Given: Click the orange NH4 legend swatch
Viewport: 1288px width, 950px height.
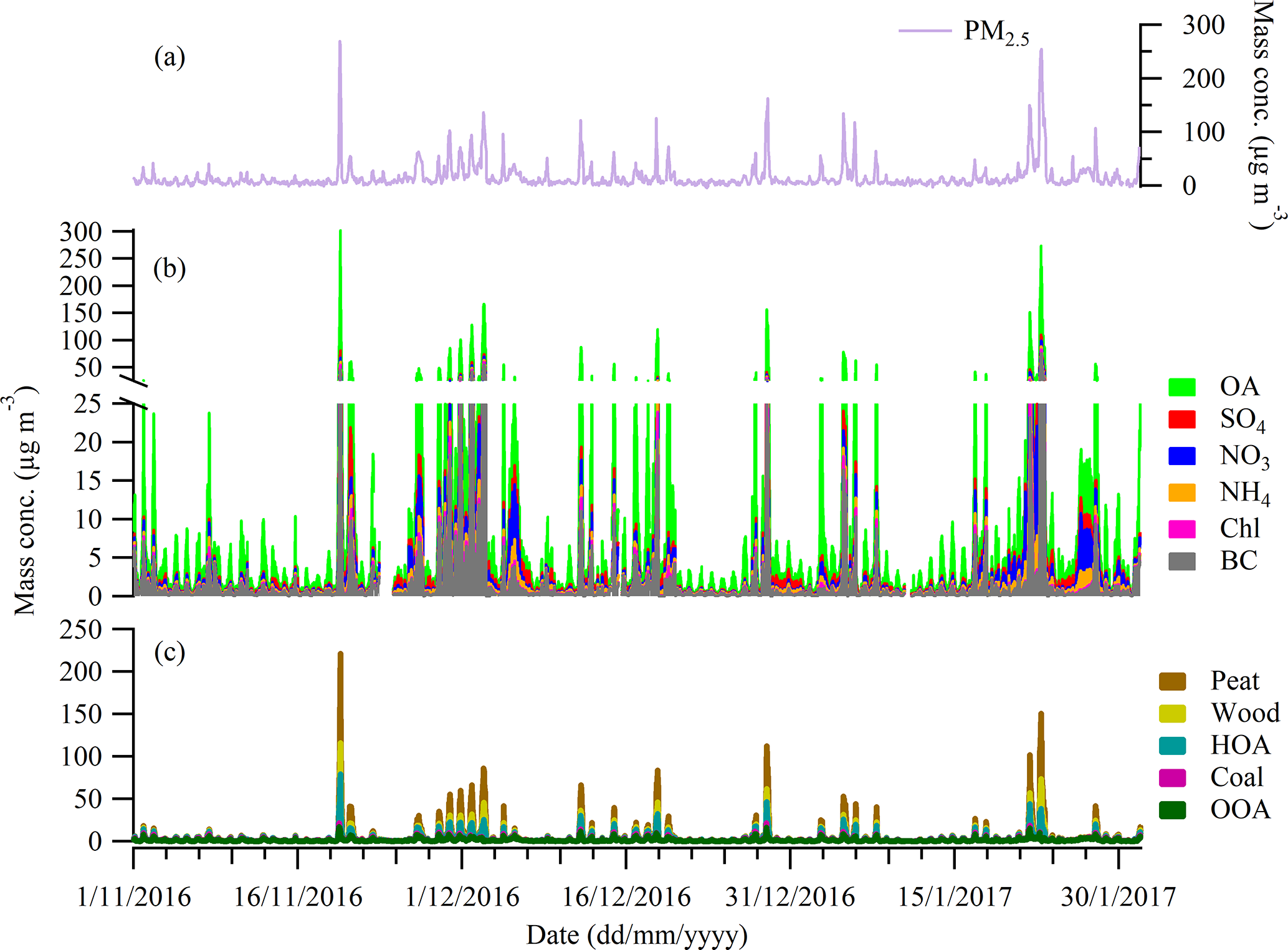Looking at the screenshot, I should (x=1181, y=492).
